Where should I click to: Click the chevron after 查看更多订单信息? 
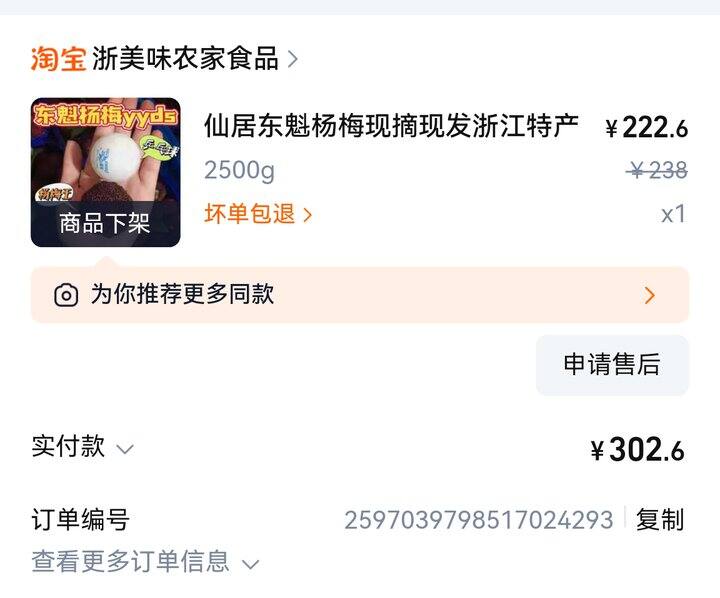coord(251,564)
